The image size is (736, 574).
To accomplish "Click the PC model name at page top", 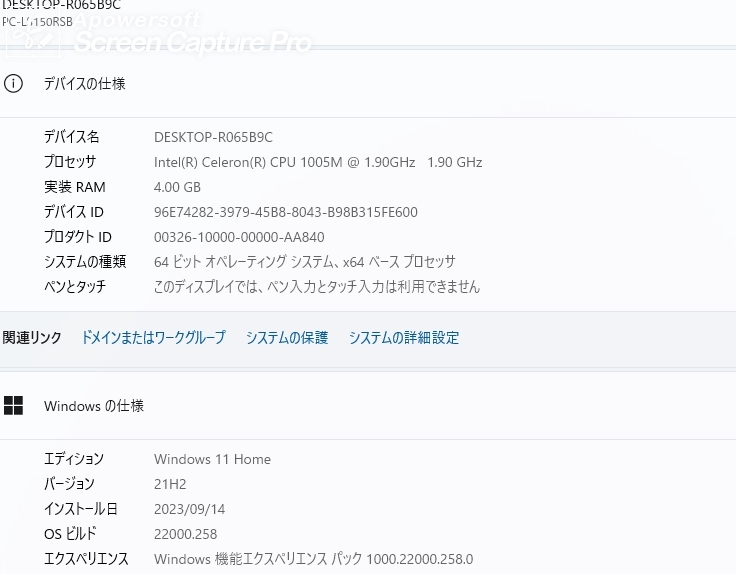I will pos(38,22).
